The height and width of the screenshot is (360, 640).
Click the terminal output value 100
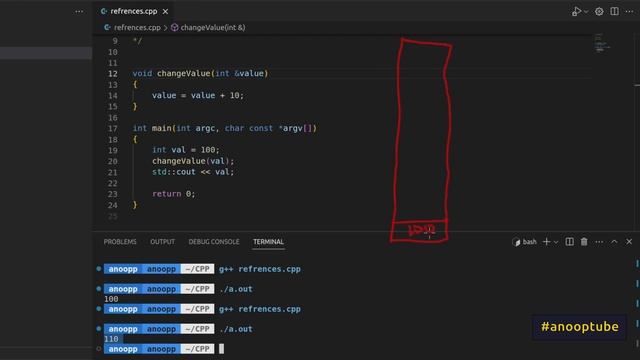(x=111, y=299)
